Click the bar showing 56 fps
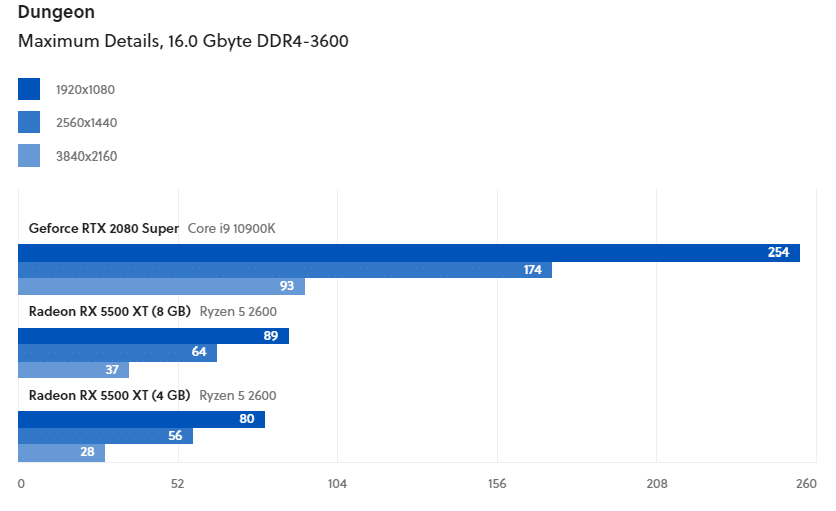The height and width of the screenshot is (511, 836). [x=106, y=436]
